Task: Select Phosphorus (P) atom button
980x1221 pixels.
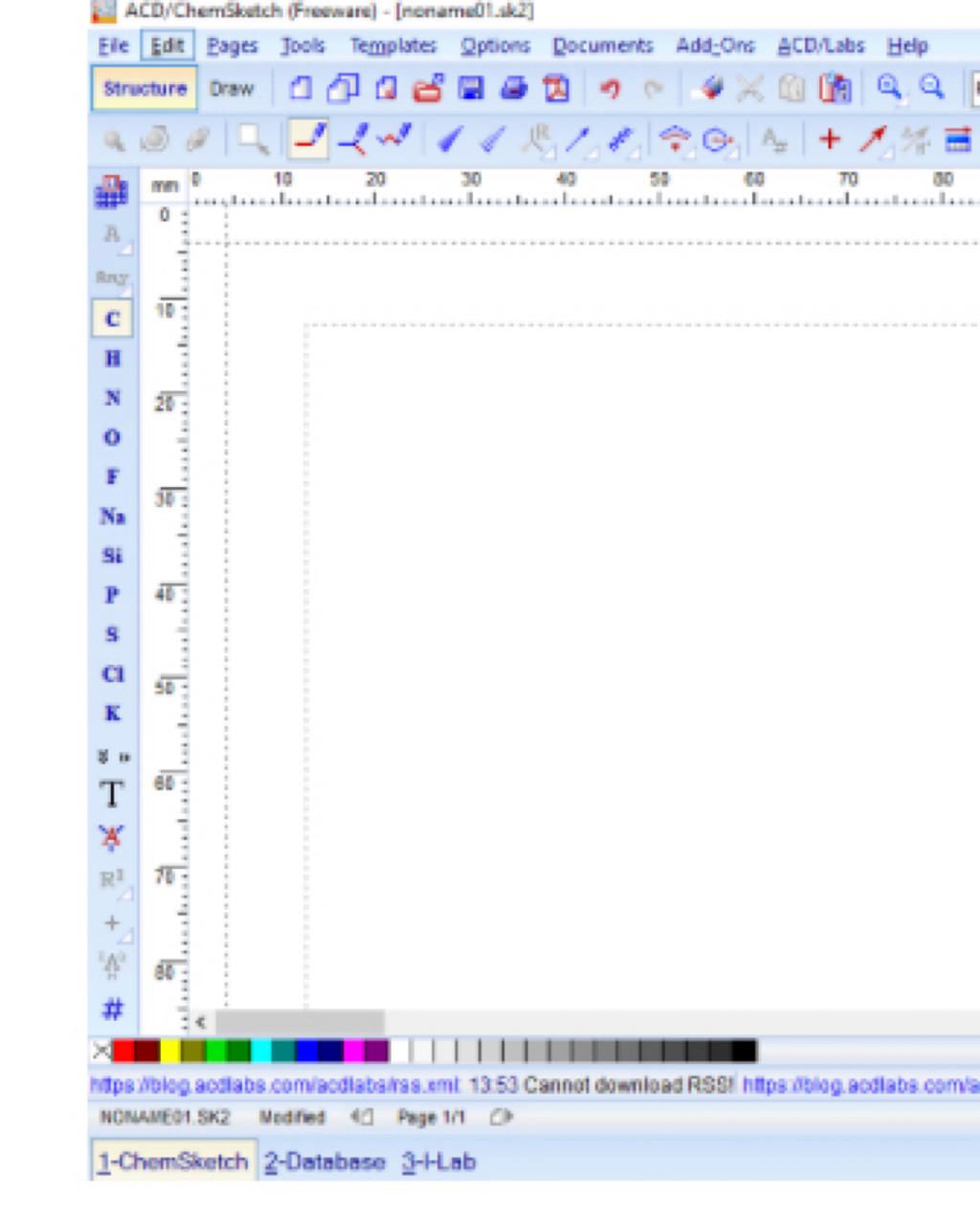Action: pos(112,595)
